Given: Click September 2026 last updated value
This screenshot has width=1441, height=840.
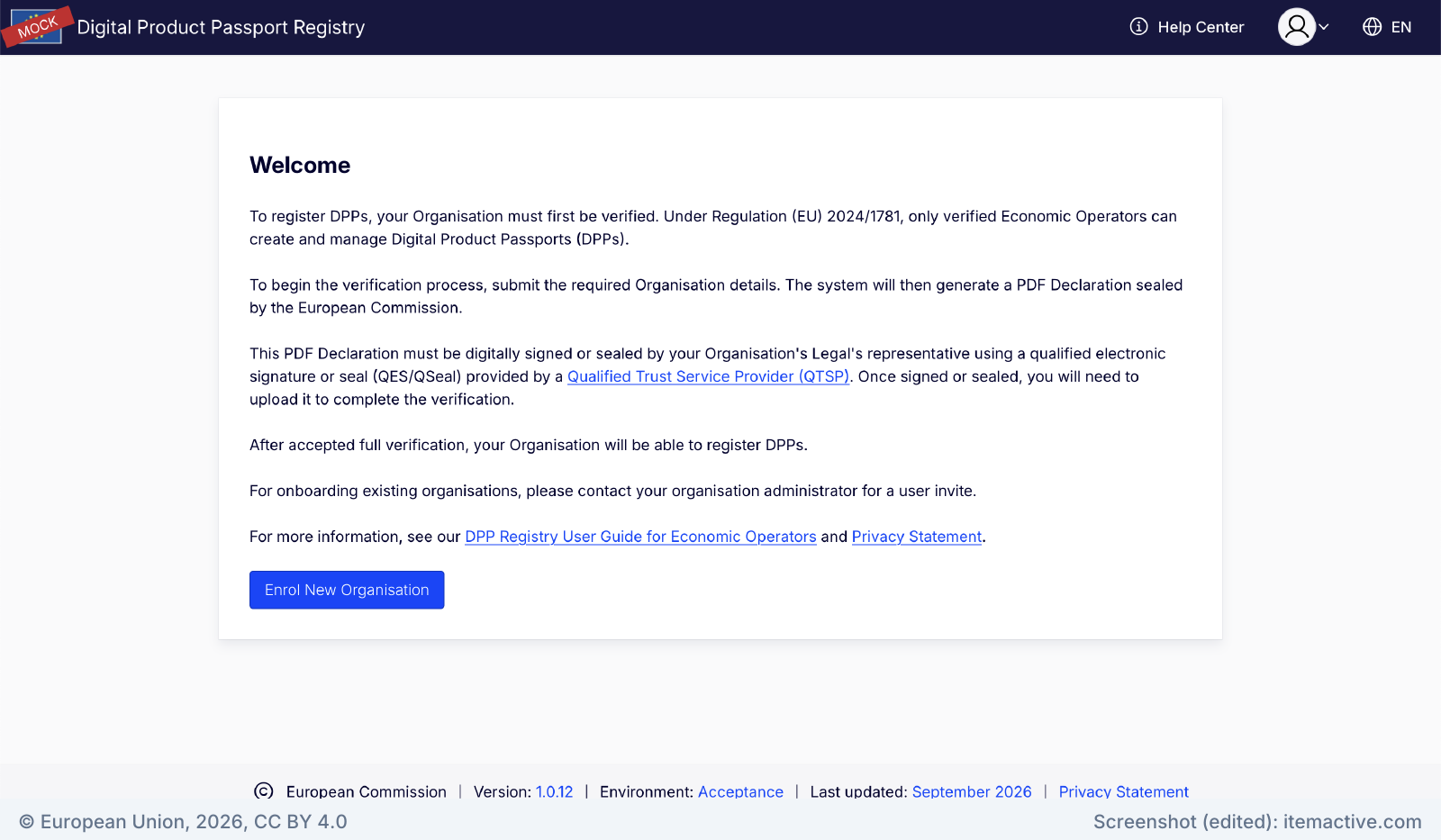Looking at the screenshot, I should tap(972, 791).
